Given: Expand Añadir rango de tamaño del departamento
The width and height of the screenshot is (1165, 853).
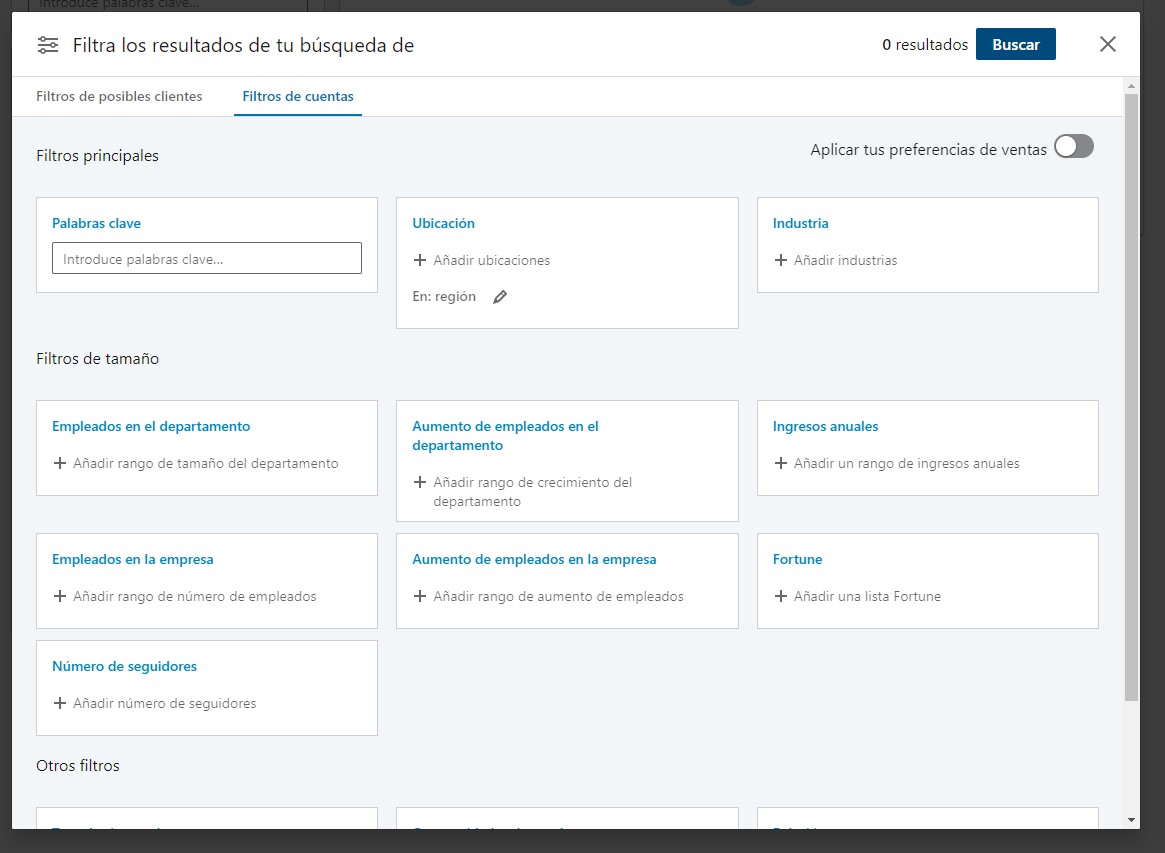Looking at the screenshot, I should (x=205, y=463).
